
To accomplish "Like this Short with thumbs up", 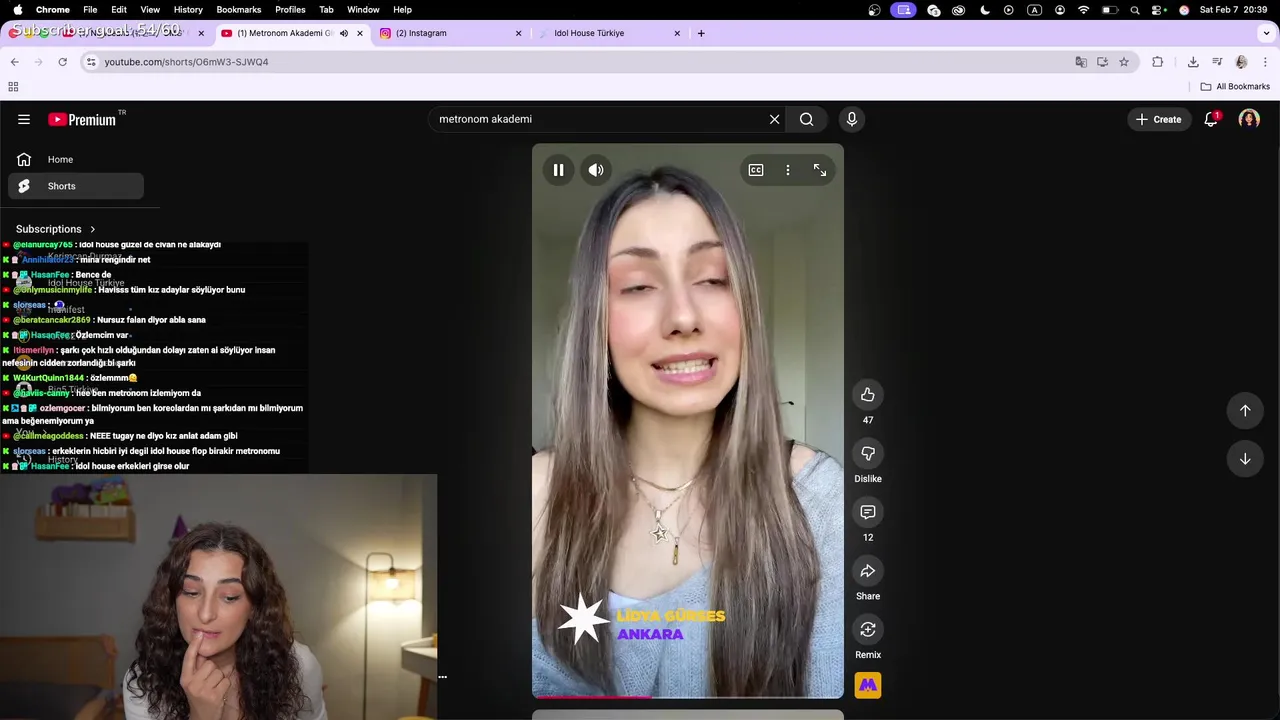I will point(868,395).
